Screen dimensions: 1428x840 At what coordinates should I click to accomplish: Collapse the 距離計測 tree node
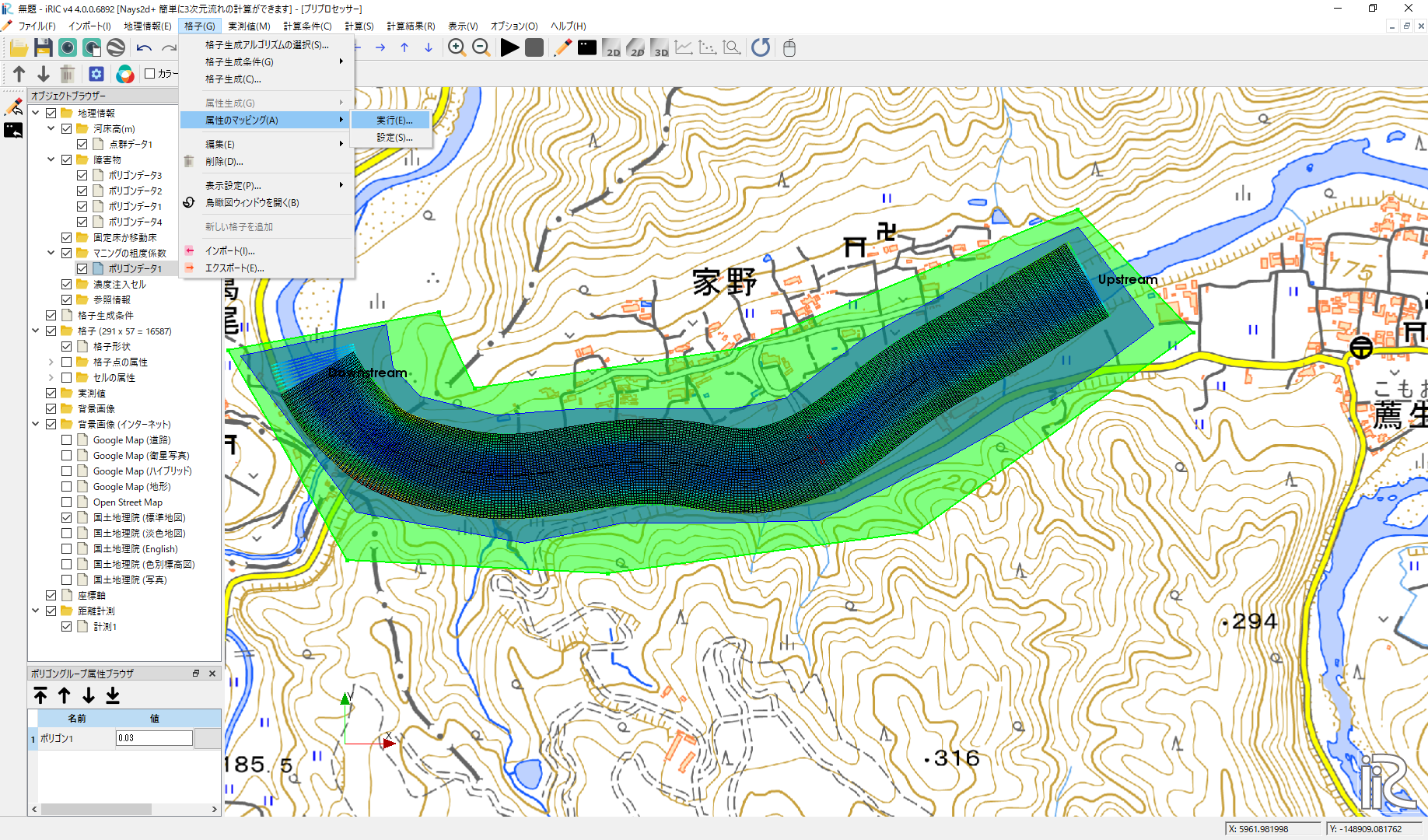[x=36, y=611]
